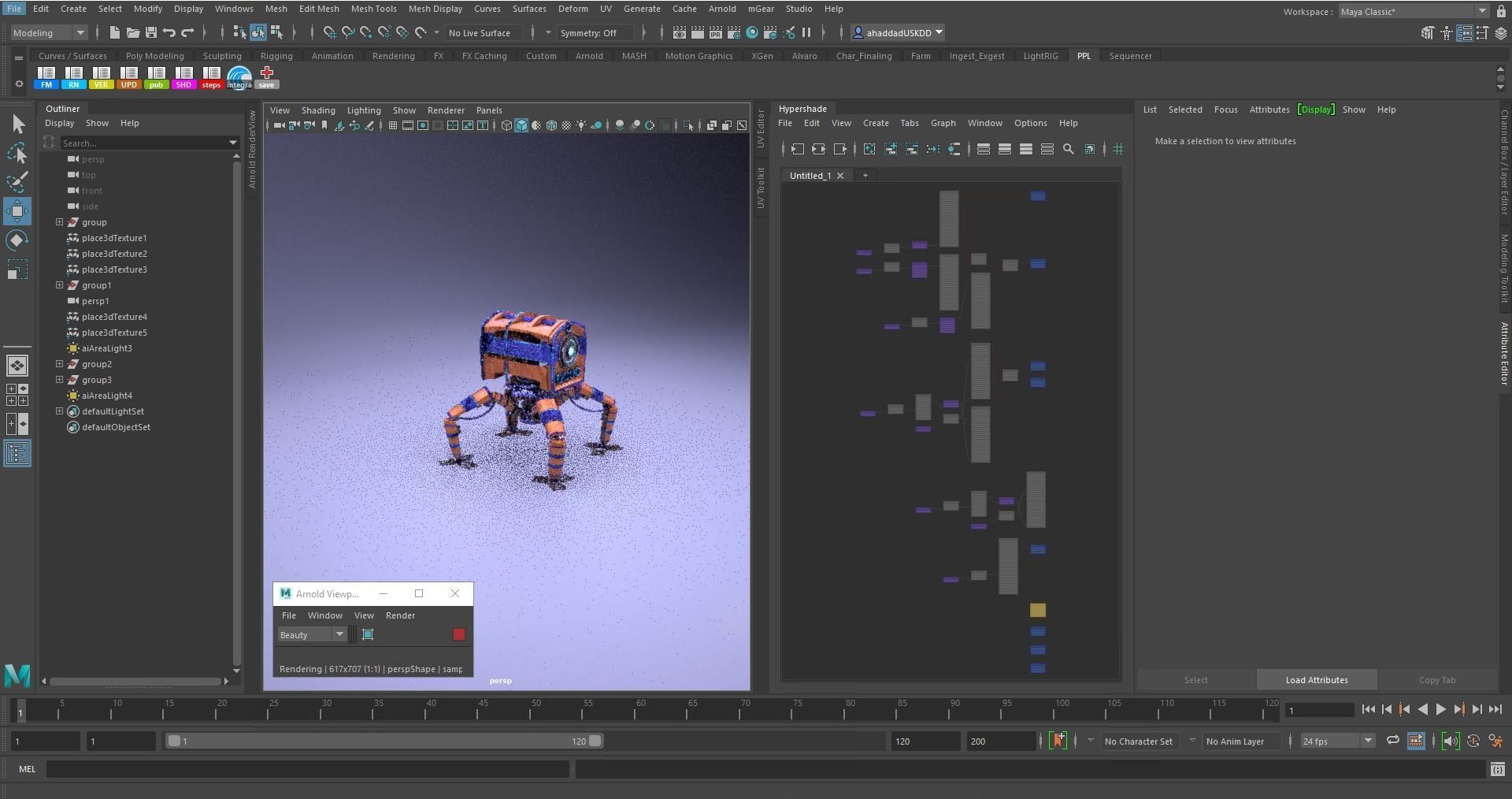Undo the last action
1512x799 pixels.
point(169,32)
